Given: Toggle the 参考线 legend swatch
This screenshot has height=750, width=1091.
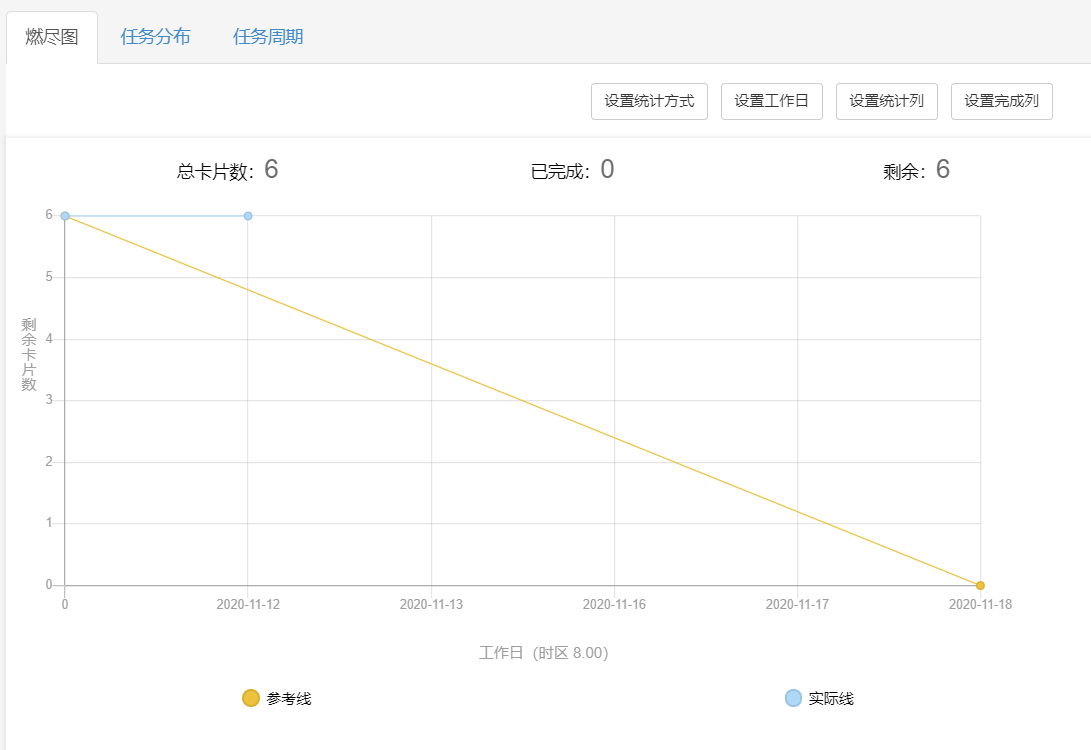Looking at the screenshot, I should pos(250,698).
